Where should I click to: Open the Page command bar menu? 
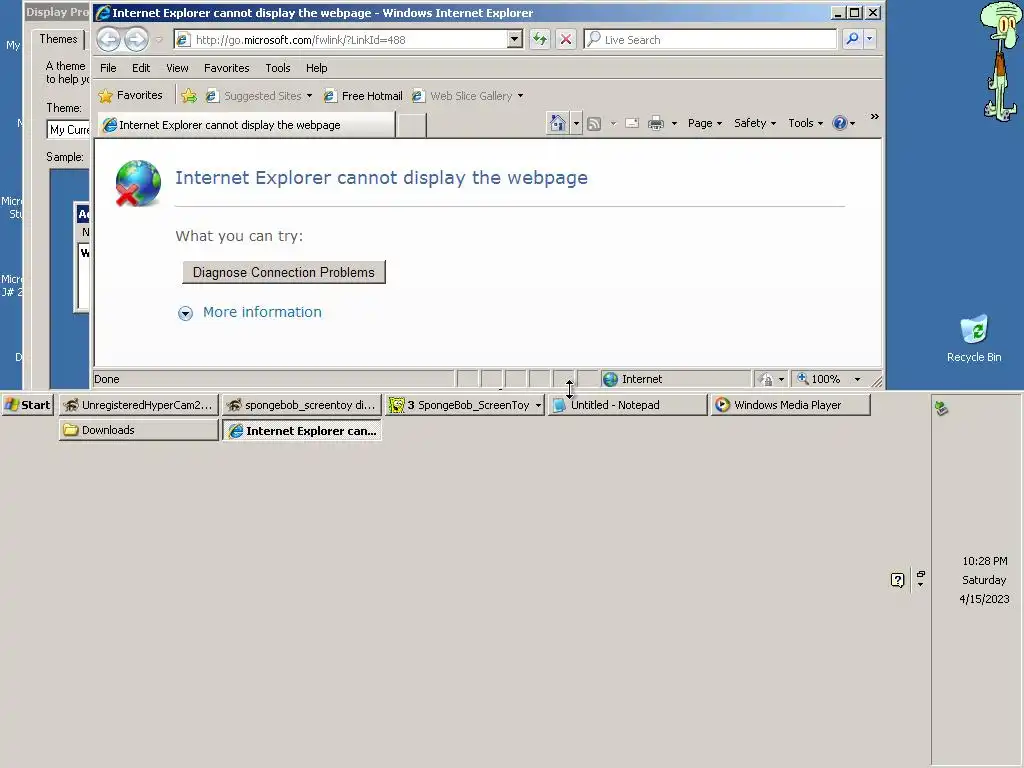coord(705,123)
